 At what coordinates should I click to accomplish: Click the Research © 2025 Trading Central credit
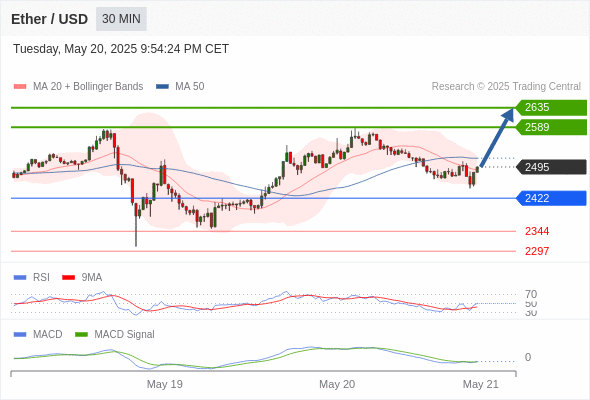coord(506,87)
